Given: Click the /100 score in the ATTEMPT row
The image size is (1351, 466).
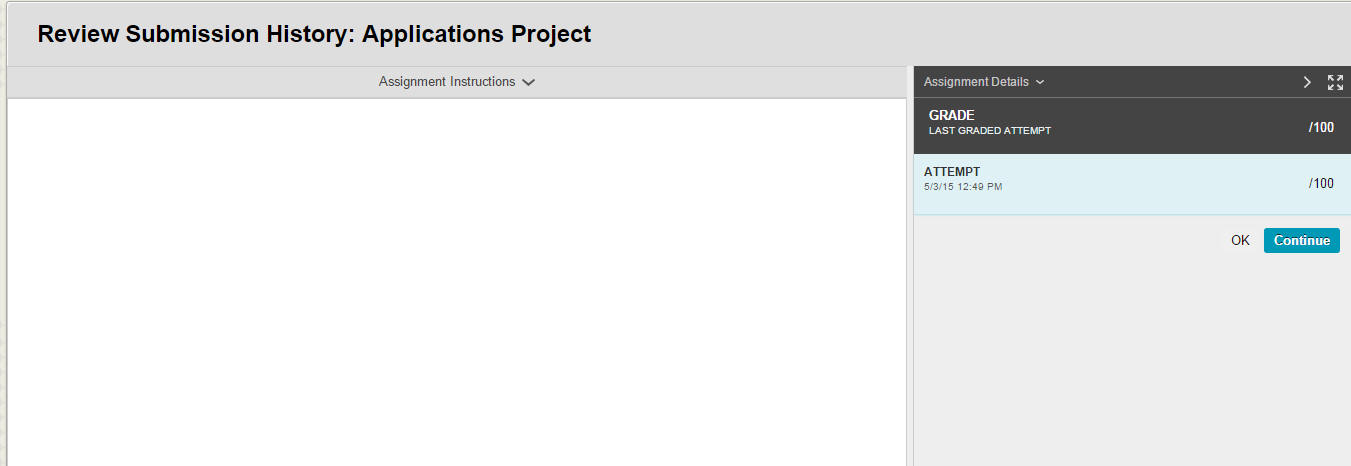Looking at the screenshot, I should pyautogui.click(x=1321, y=183).
